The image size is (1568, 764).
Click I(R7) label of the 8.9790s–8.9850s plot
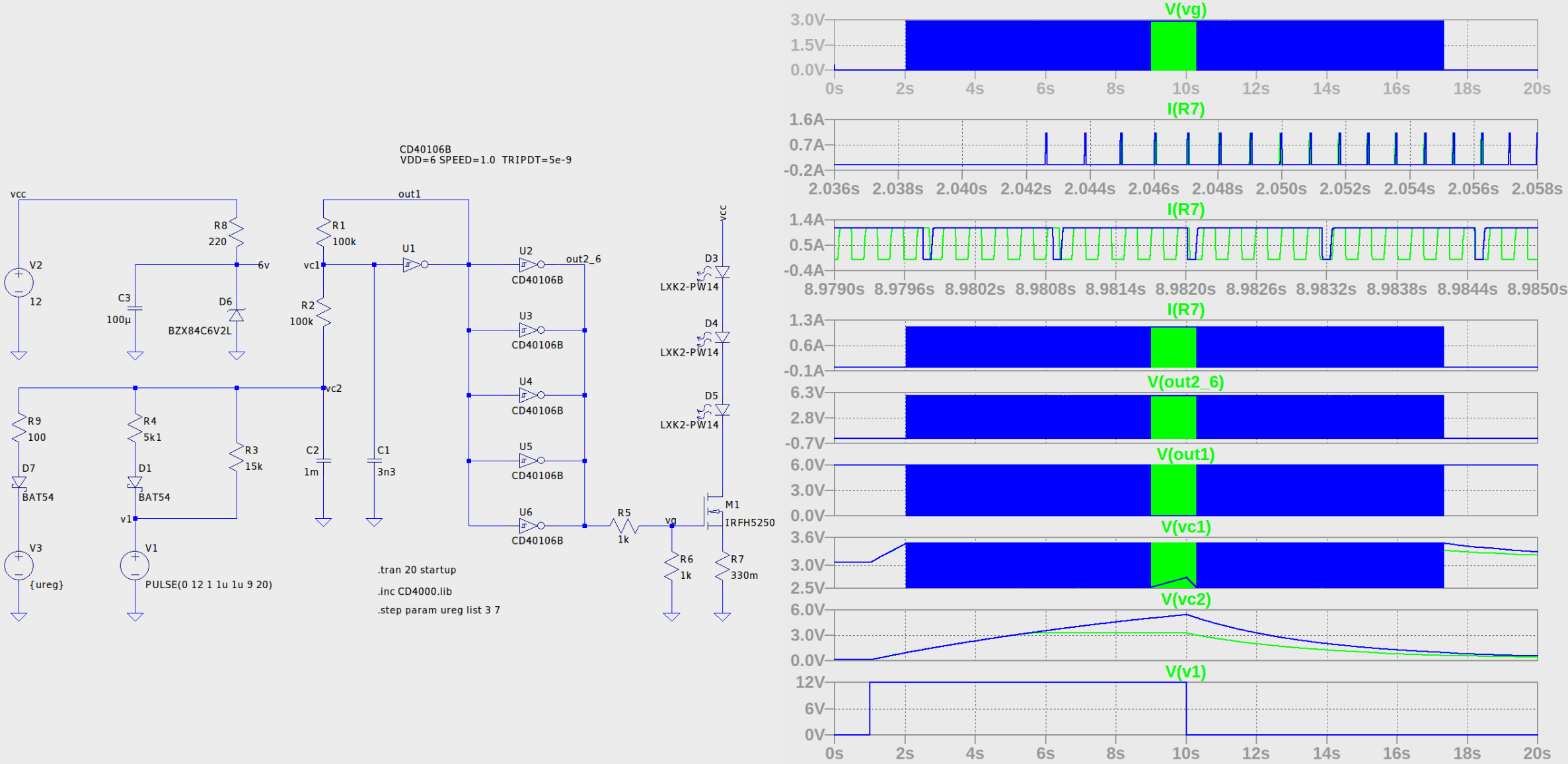click(1185, 210)
